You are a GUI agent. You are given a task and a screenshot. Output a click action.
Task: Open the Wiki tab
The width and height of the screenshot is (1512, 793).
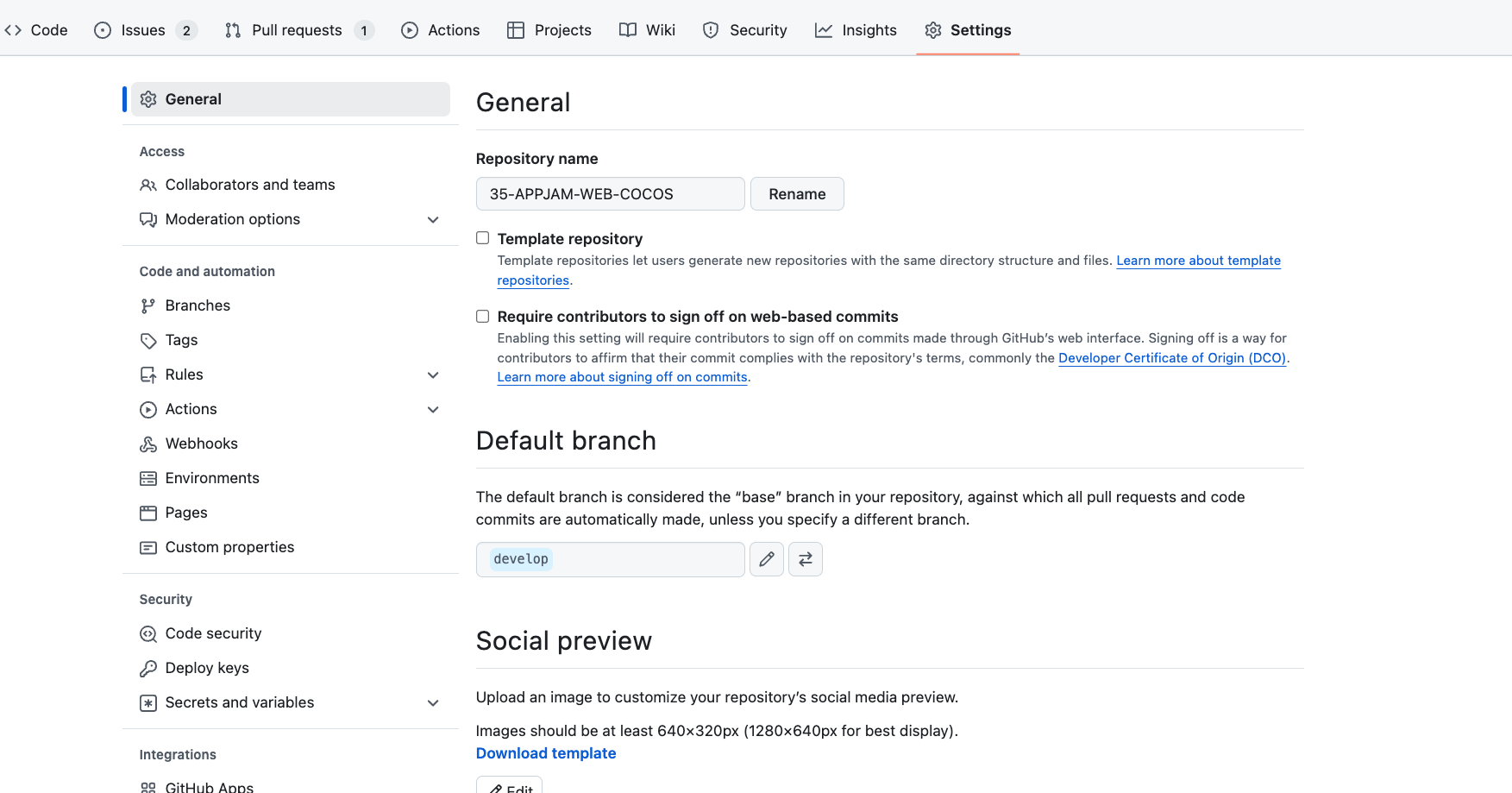pyautogui.click(x=647, y=30)
